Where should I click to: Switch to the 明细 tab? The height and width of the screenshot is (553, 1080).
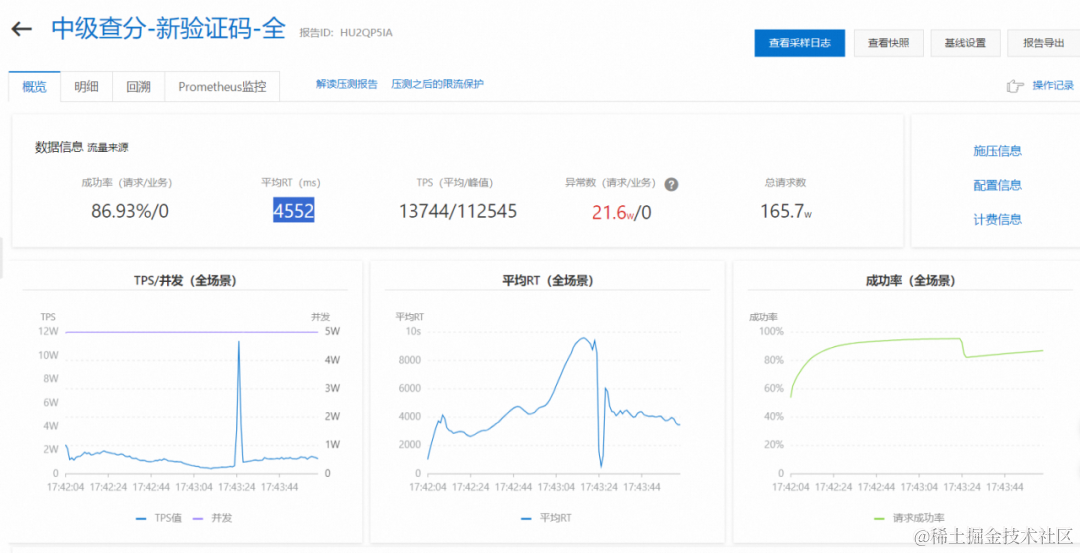coord(87,86)
